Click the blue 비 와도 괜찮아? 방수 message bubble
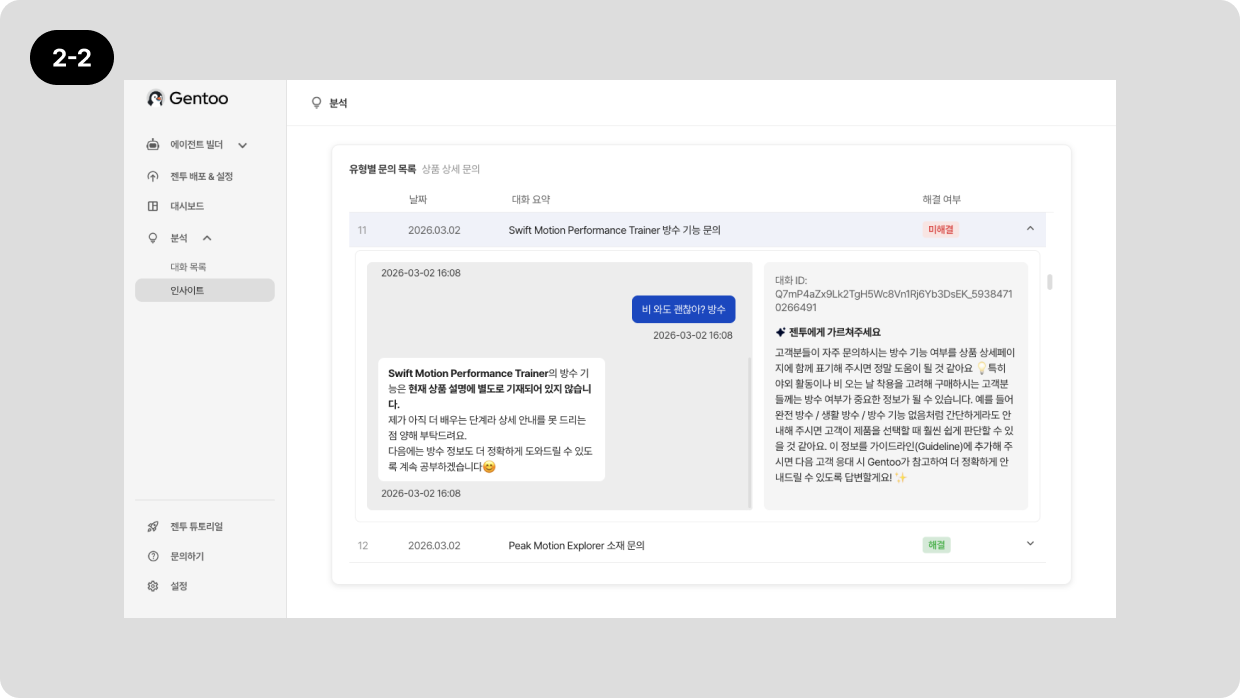The height and width of the screenshot is (698, 1240). pos(683,309)
